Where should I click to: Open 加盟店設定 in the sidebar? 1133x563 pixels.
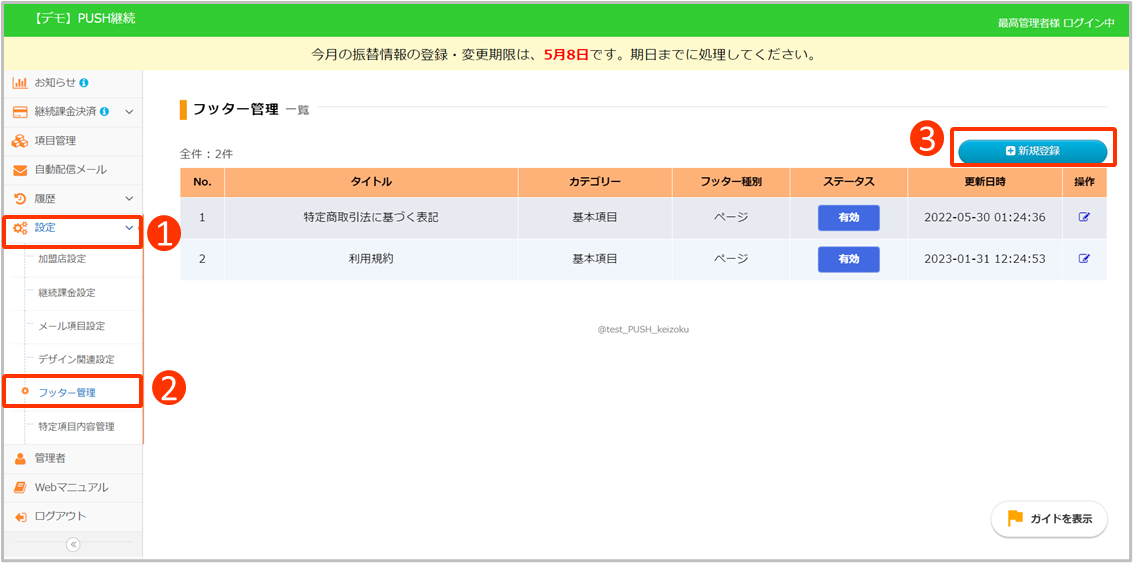coord(62,259)
